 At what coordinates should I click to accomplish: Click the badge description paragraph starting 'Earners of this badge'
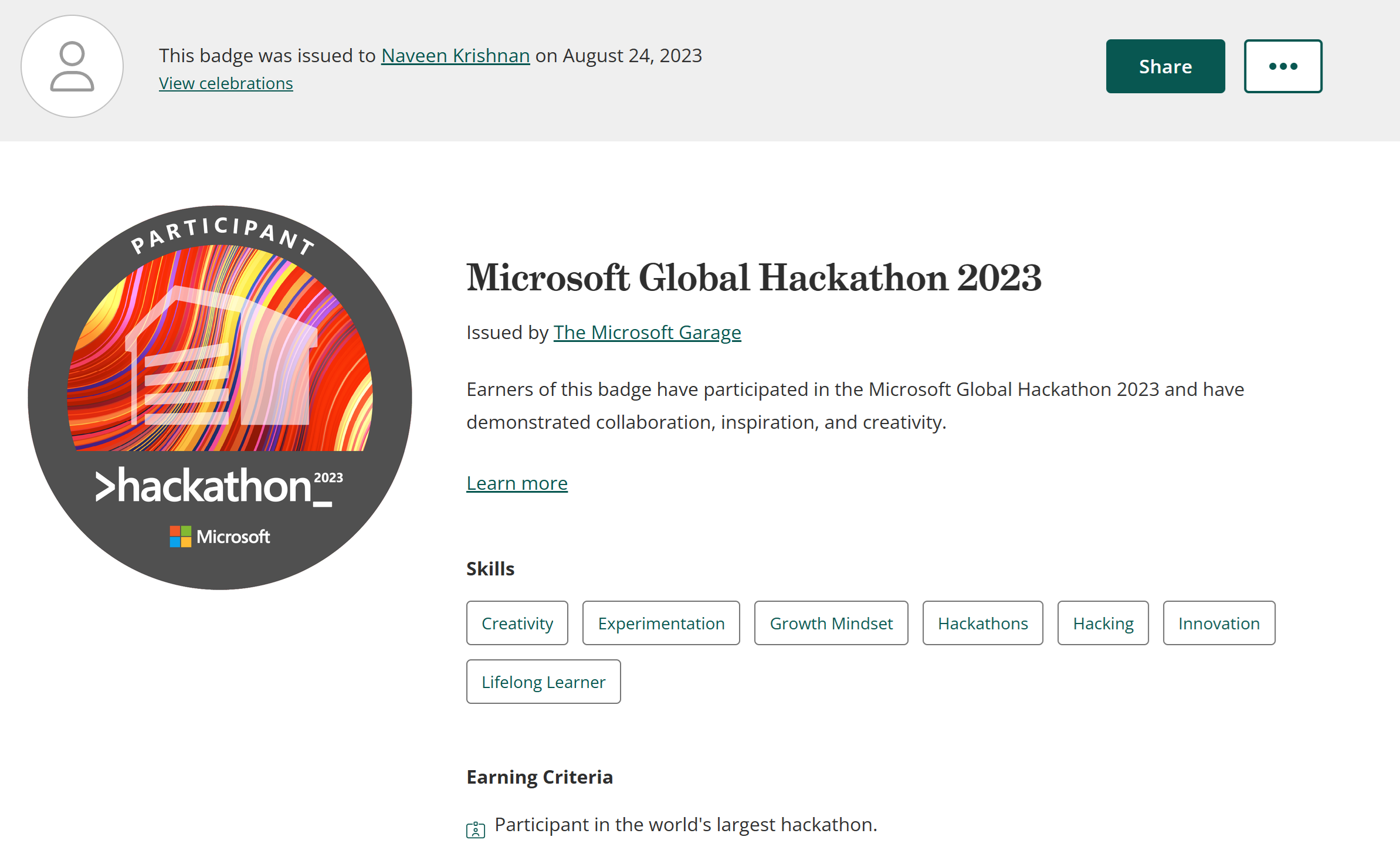coord(855,406)
